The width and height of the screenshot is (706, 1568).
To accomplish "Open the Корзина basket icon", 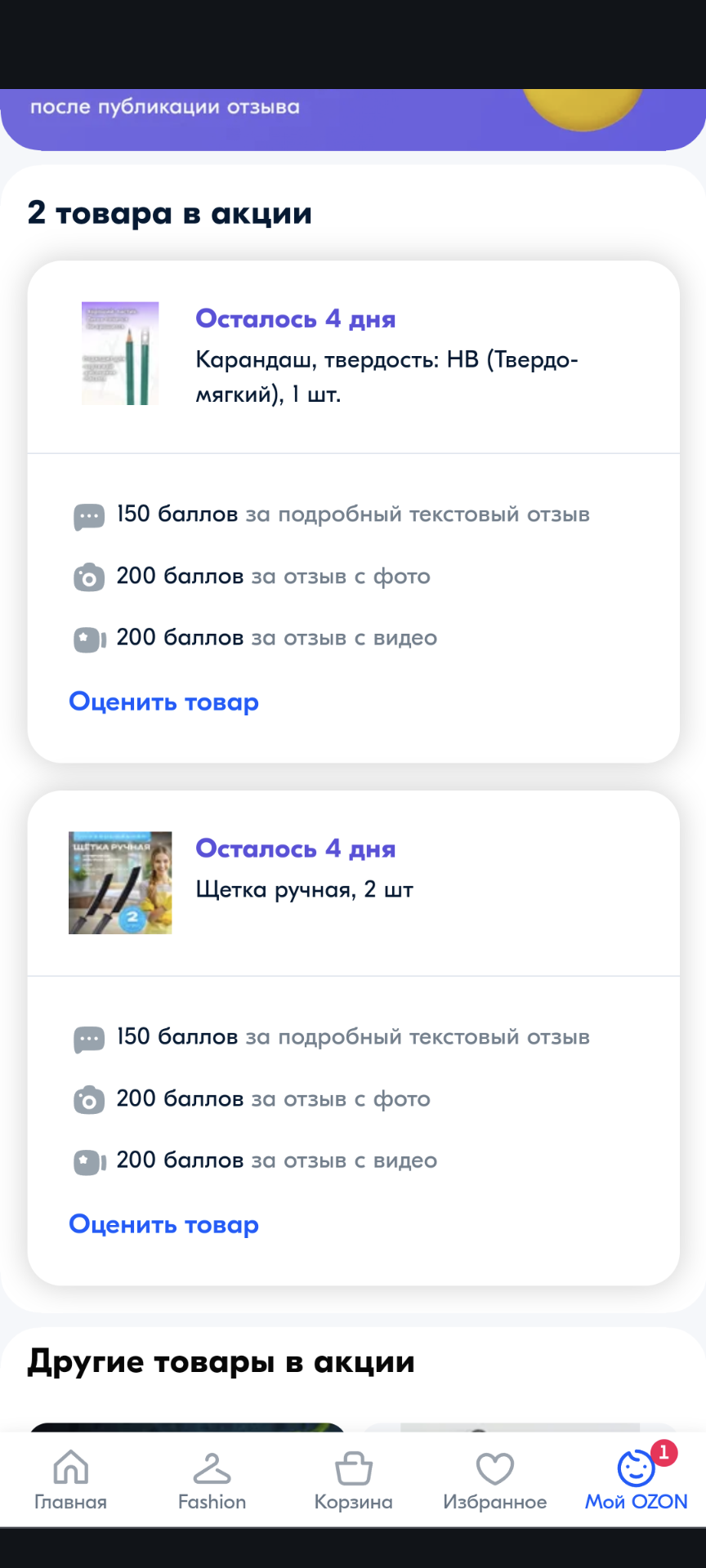I will (x=354, y=1468).
